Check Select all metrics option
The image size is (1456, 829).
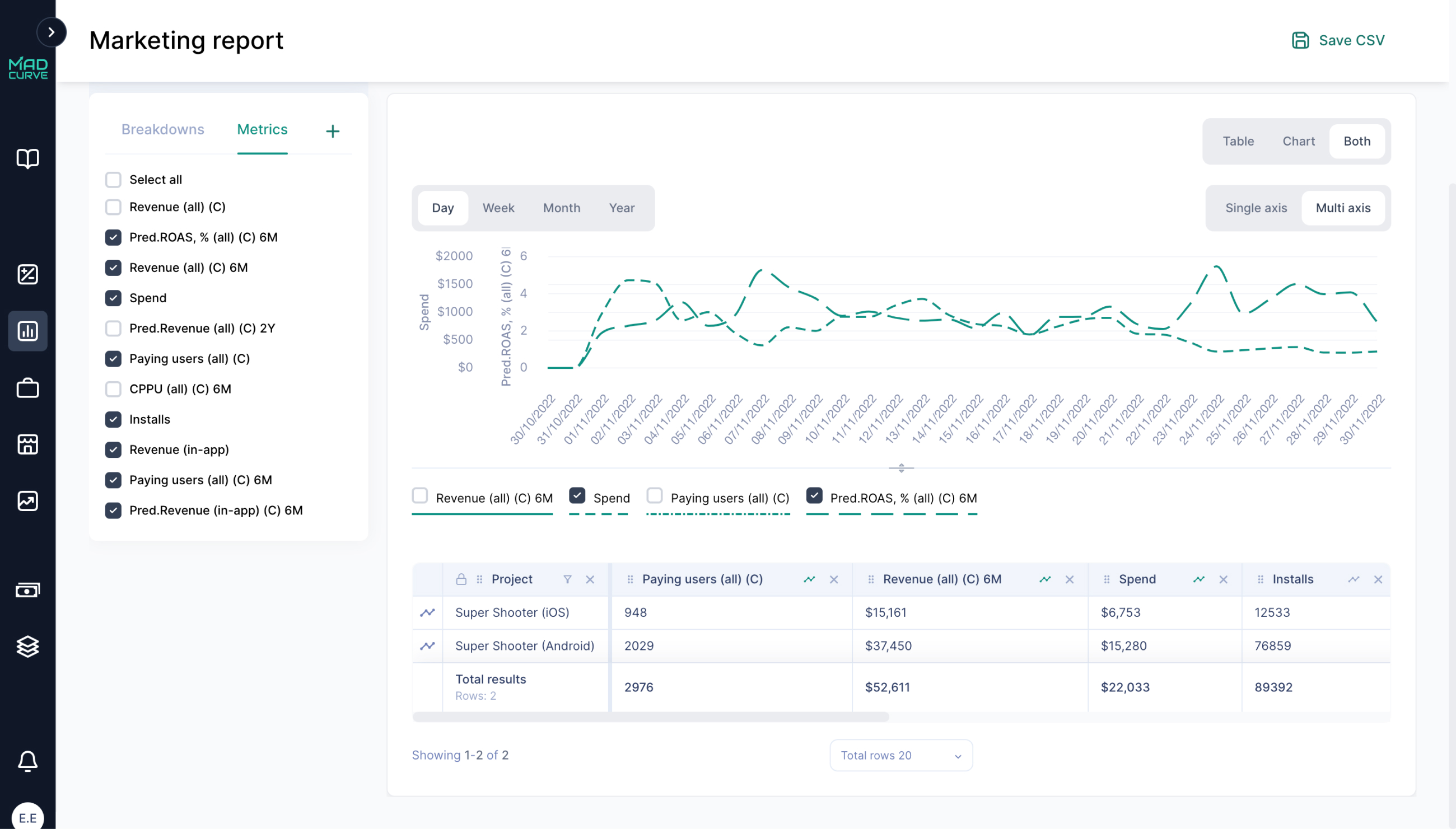[113, 179]
